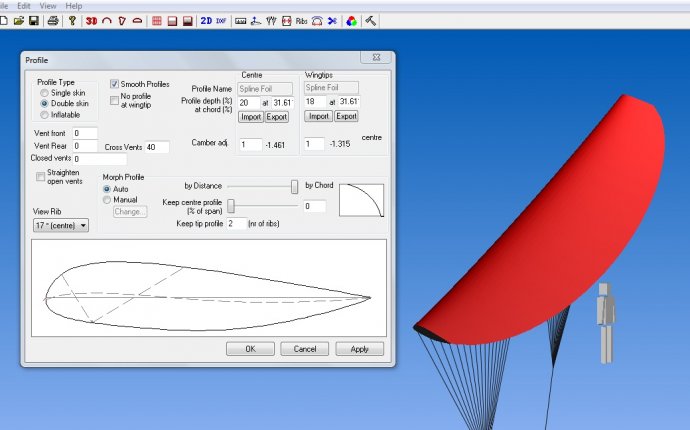Image resolution: width=690 pixels, height=430 pixels.
Task: Click the Keep tip profile field
Action: click(236, 224)
